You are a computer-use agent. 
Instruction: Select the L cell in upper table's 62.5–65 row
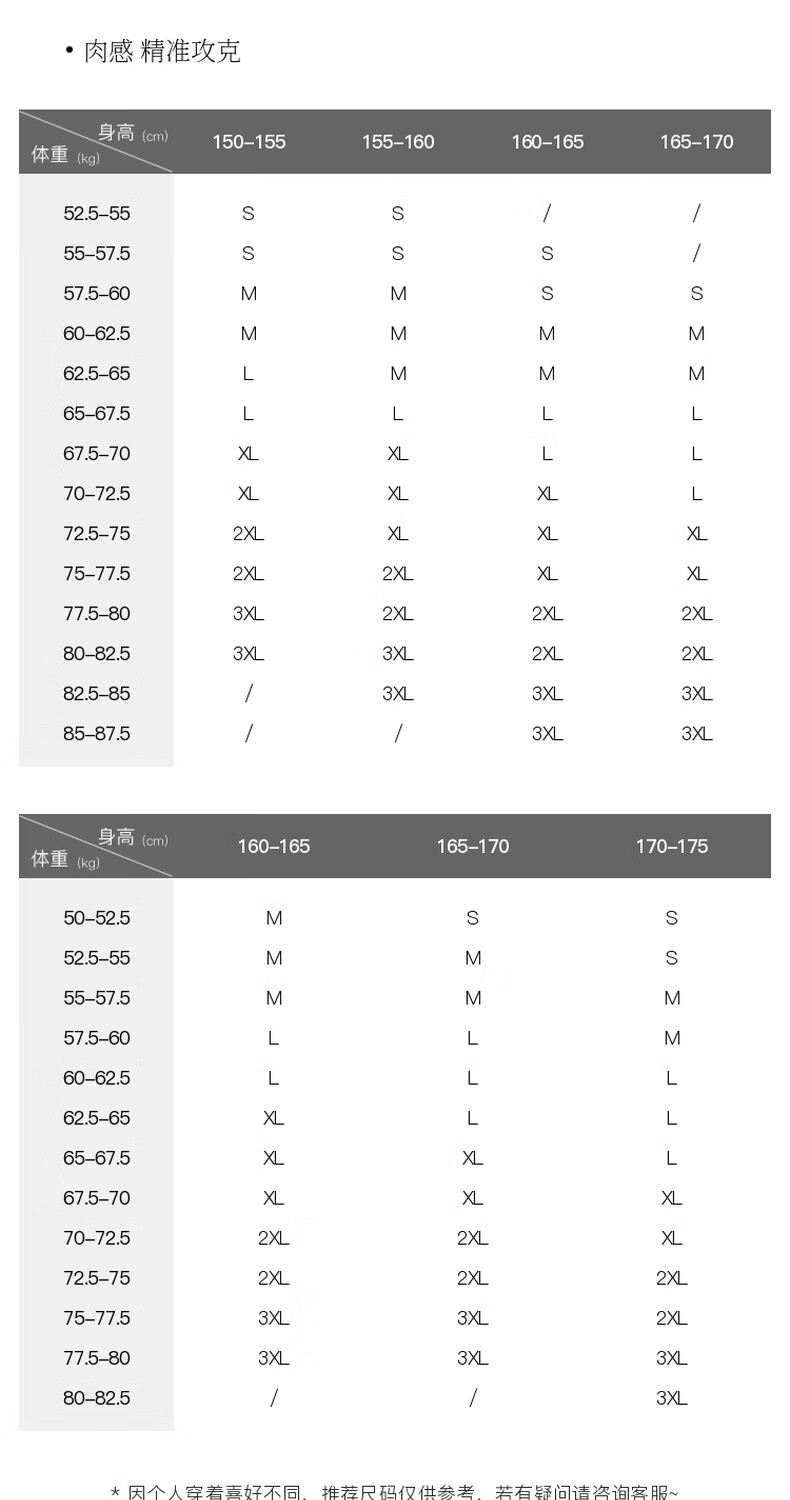click(248, 374)
